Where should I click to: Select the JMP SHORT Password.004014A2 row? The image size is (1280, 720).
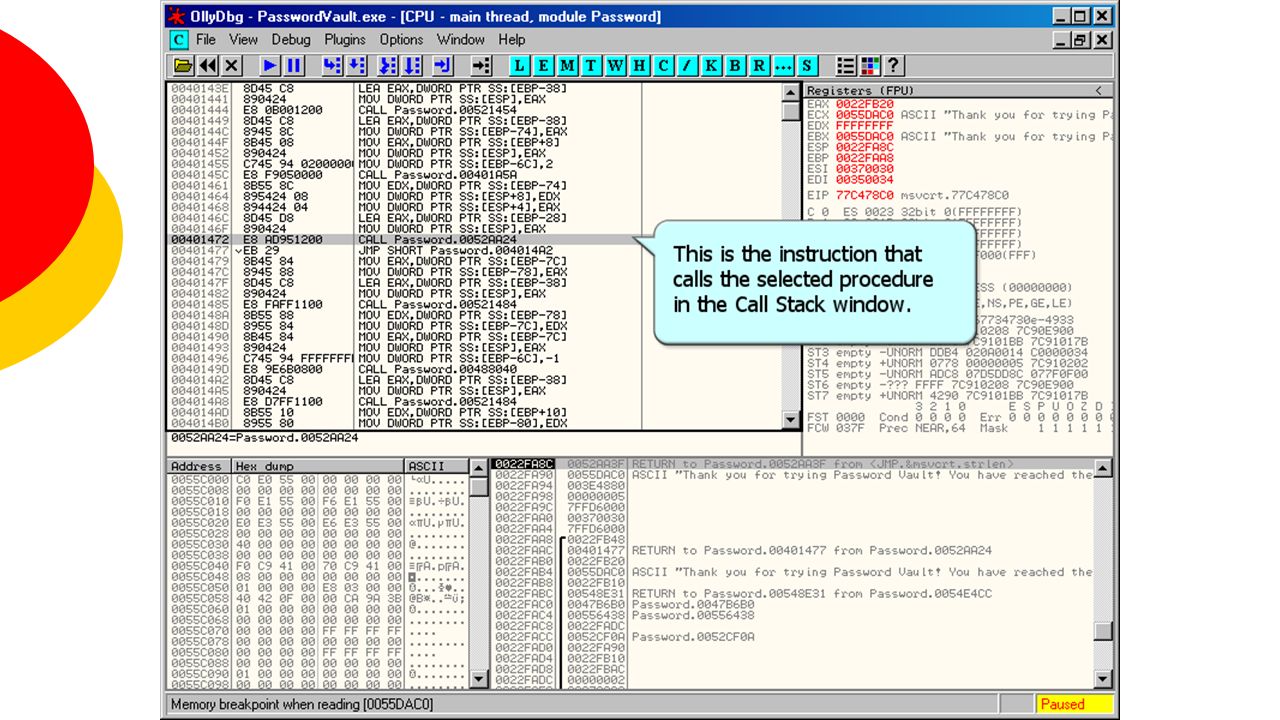(473, 251)
